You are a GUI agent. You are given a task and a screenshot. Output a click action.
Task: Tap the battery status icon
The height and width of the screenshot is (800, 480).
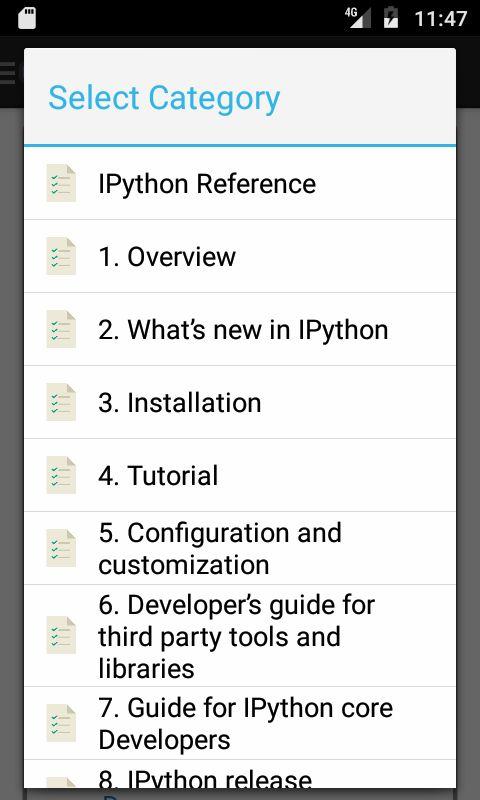(391, 18)
